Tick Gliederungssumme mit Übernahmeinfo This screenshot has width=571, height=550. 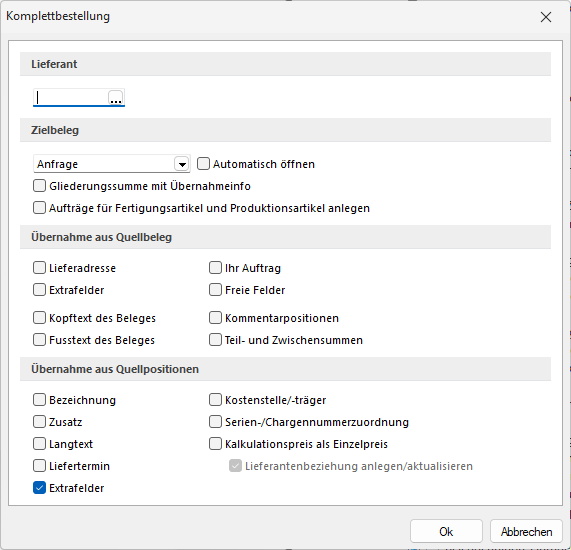39,186
